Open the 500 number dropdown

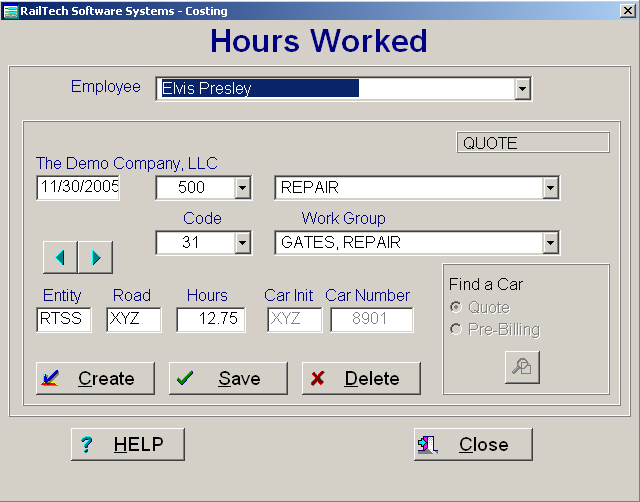point(242,188)
